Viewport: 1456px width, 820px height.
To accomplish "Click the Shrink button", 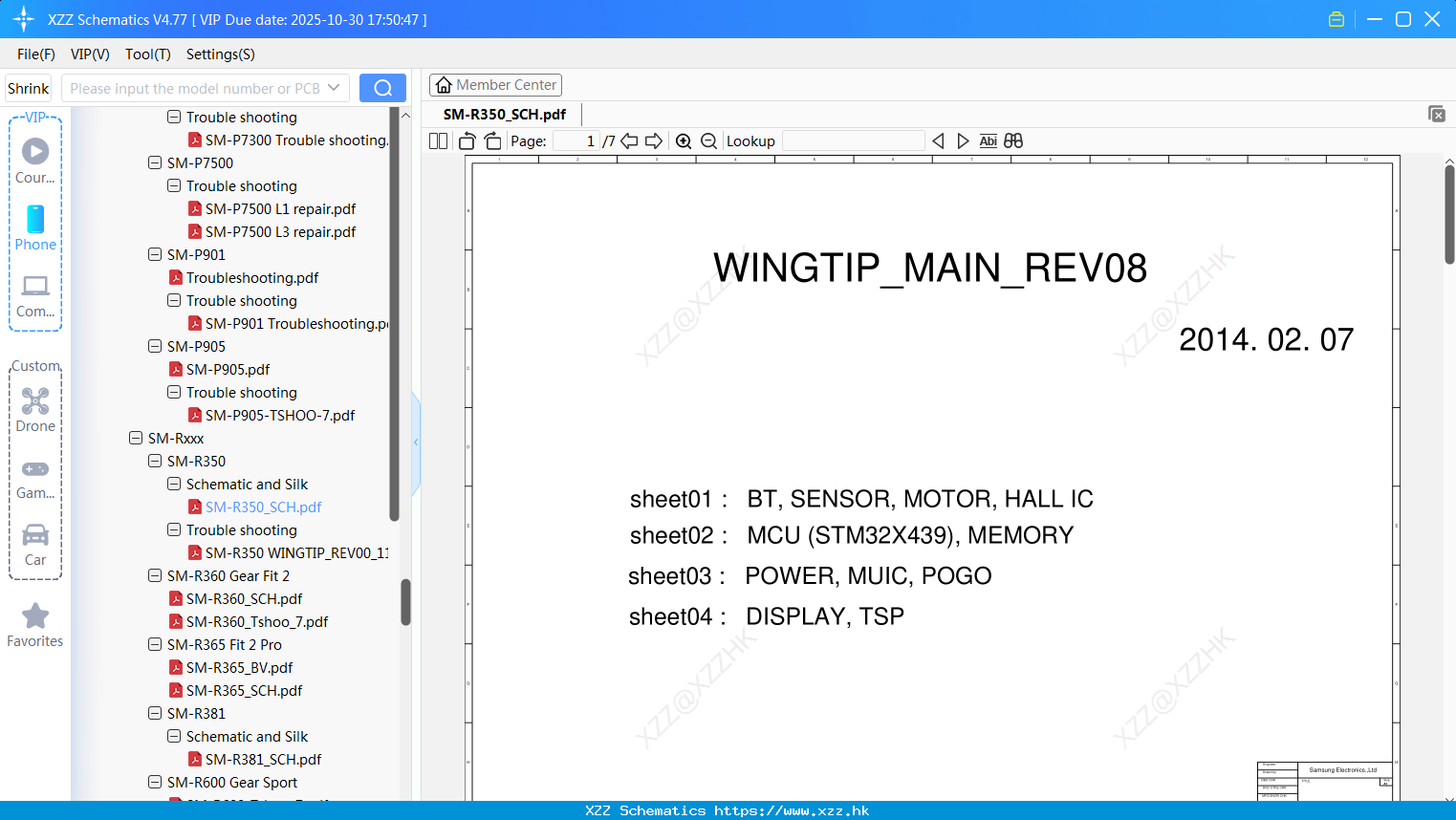I will click(29, 88).
